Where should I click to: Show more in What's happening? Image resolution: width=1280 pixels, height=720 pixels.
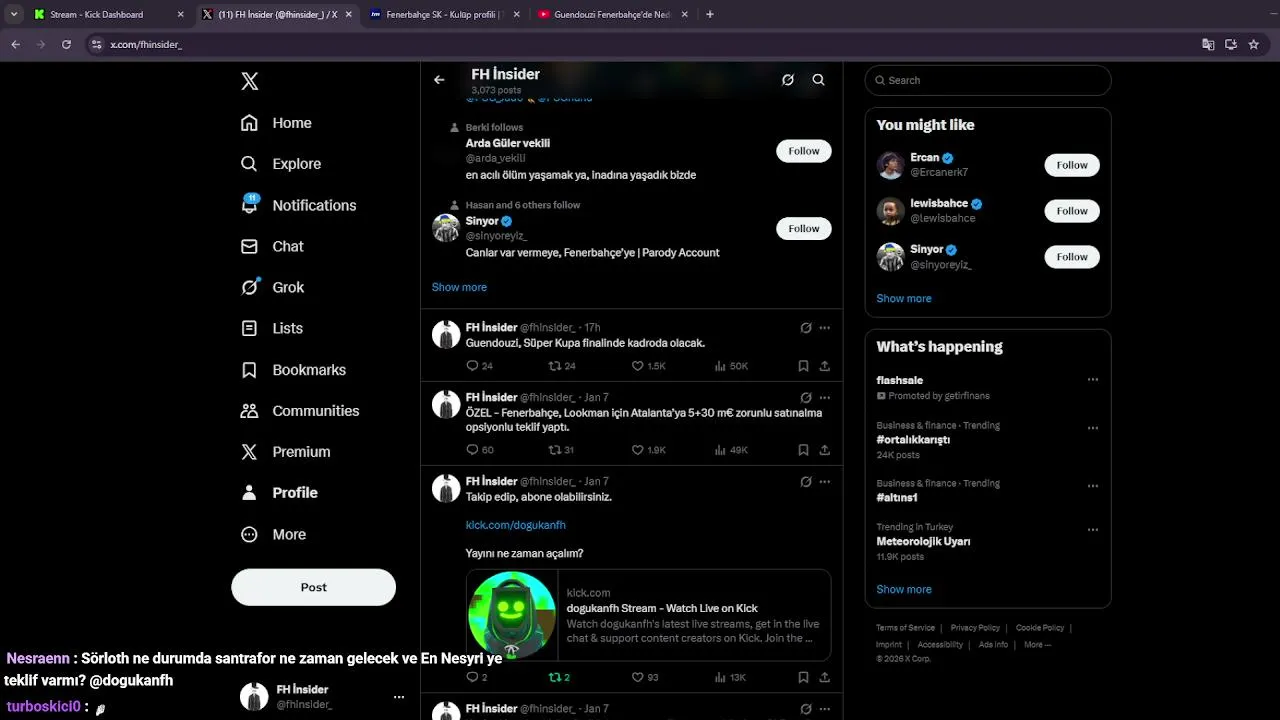pos(904,589)
